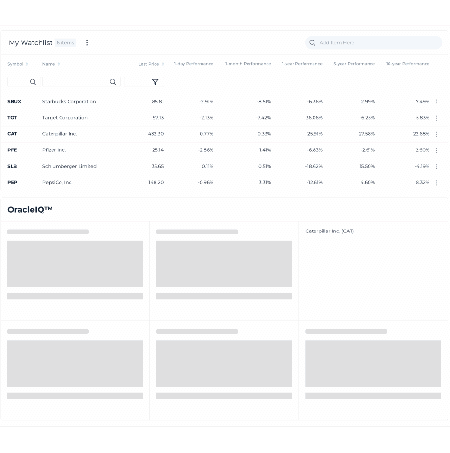
Task: Select the PFE symbol cell
Action: click(x=12, y=150)
